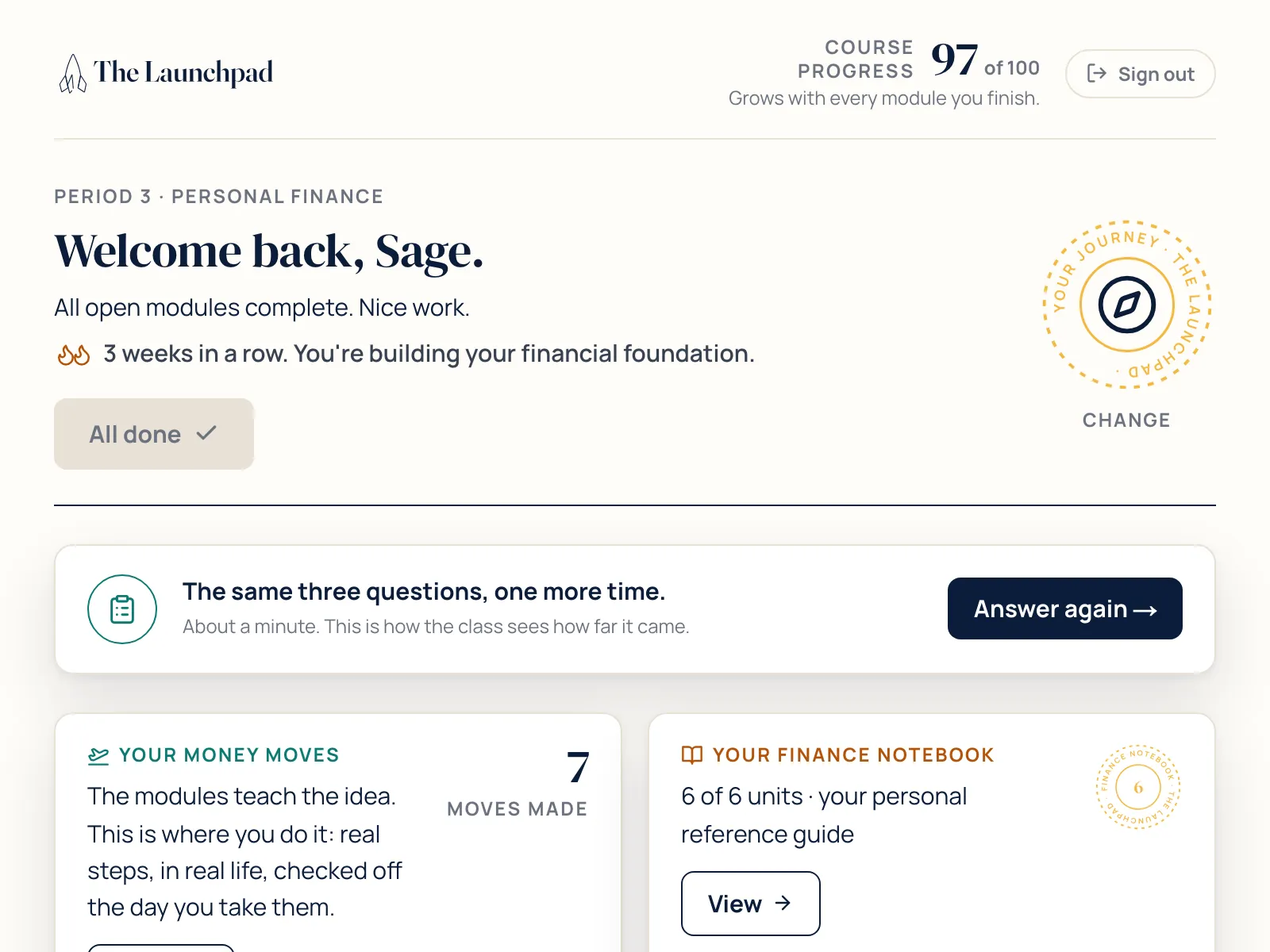Sign out of the account
This screenshot has width=1270, height=952.
(1140, 74)
